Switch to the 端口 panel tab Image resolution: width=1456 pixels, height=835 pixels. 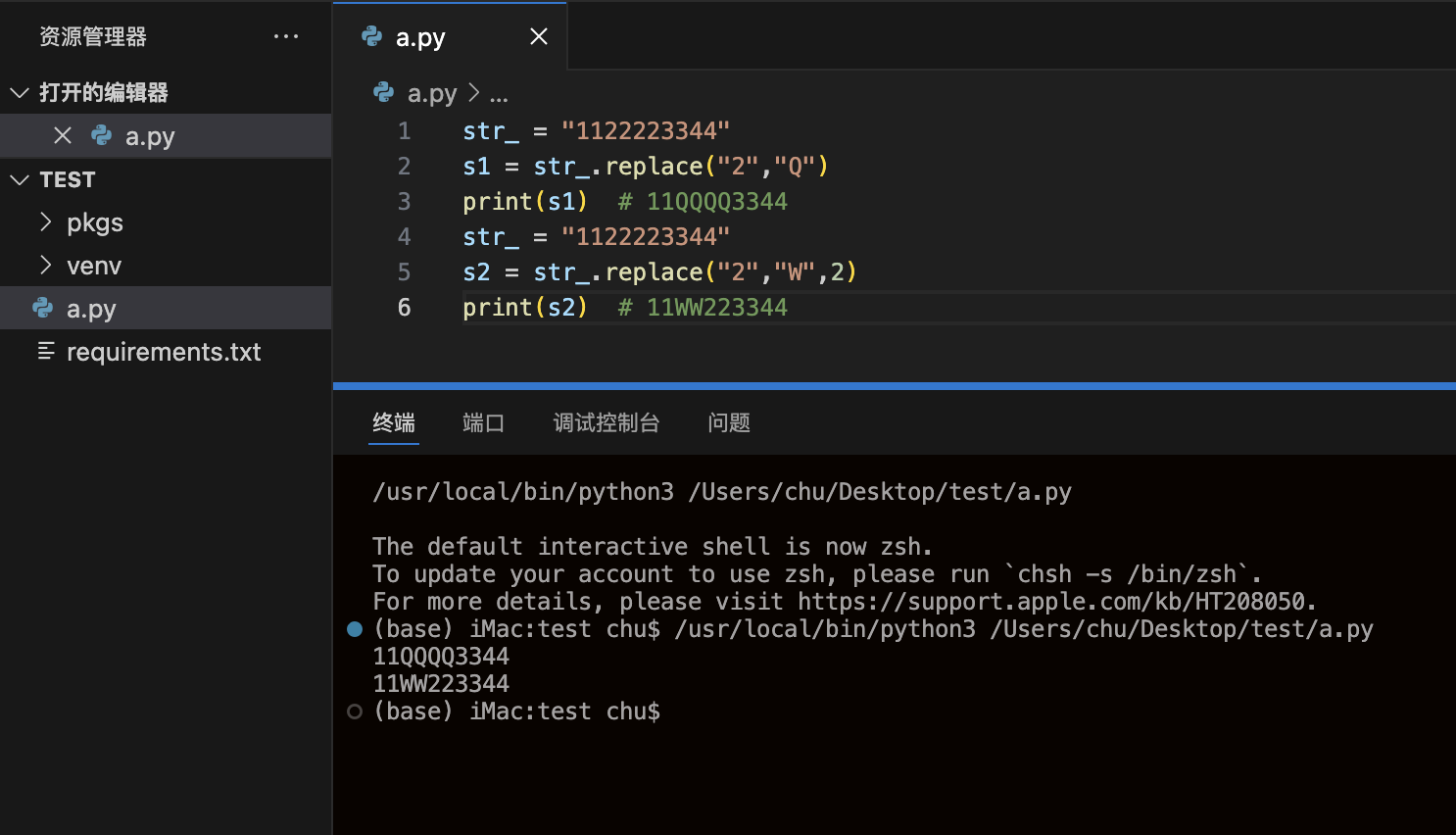coord(483,423)
